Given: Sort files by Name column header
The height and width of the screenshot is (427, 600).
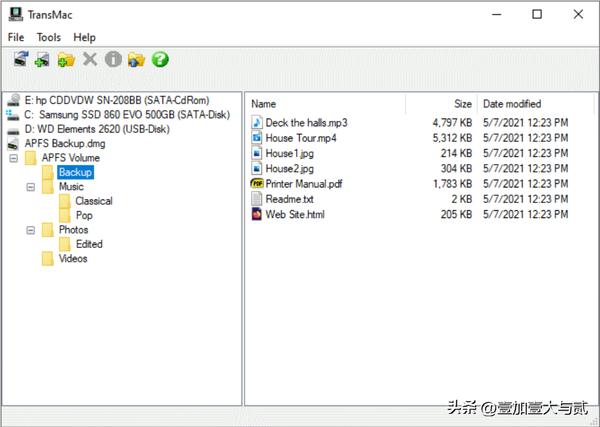Looking at the screenshot, I should [263, 104].
